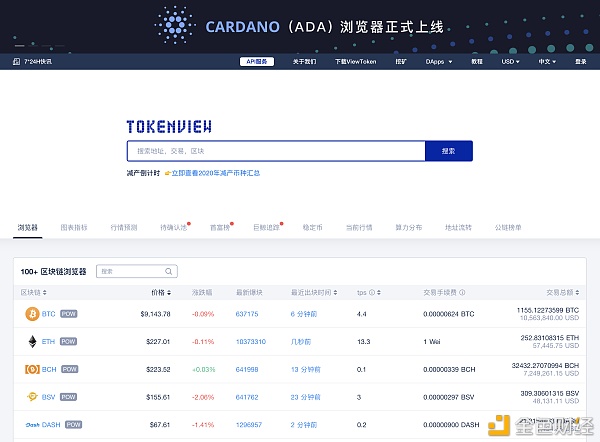Open the 下载ViewToken menu item
600x442 pixels.
pyautogui.click(x=355, y=62)
